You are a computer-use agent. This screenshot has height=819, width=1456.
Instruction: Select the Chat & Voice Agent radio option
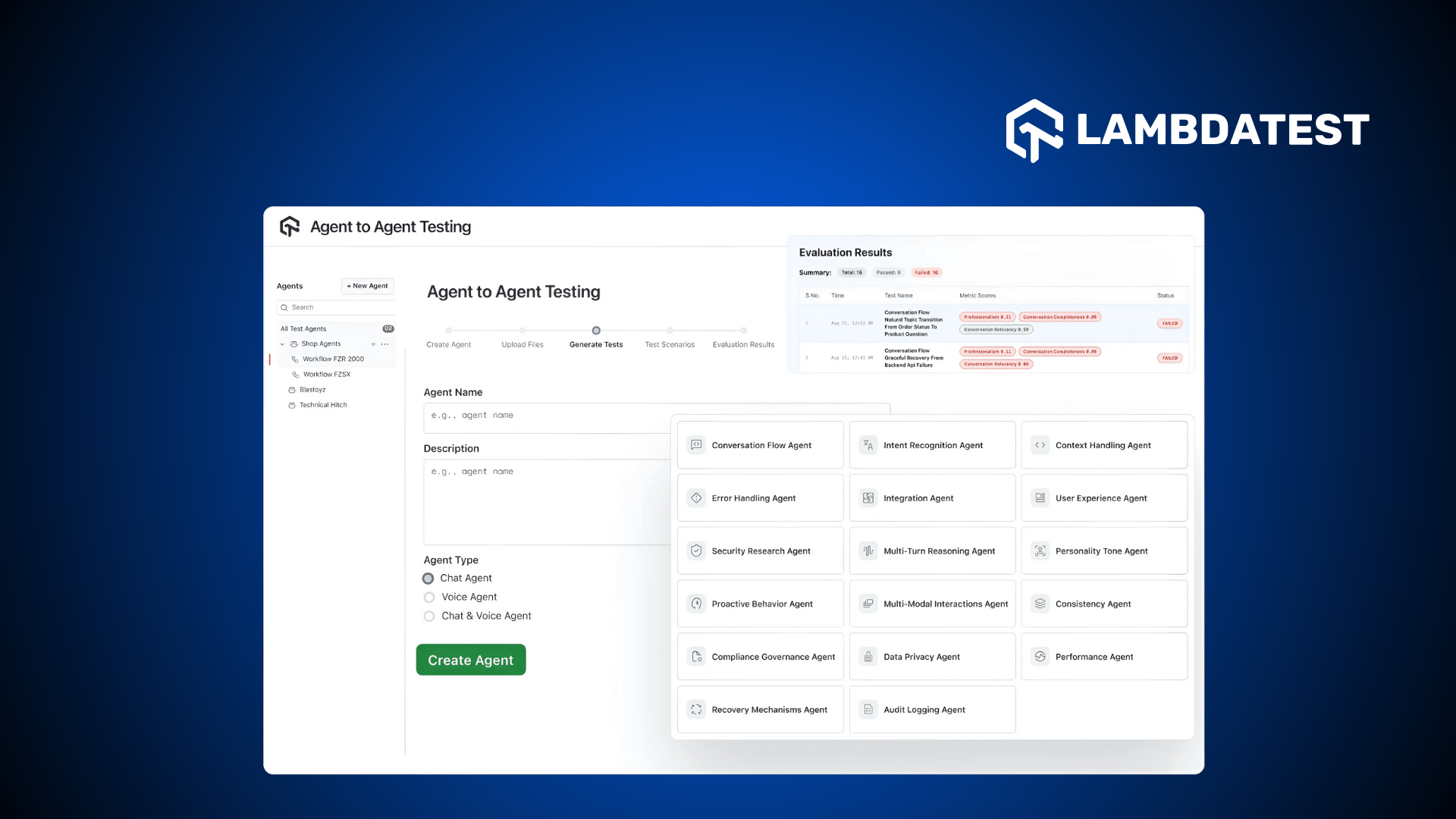click(429, 617)
